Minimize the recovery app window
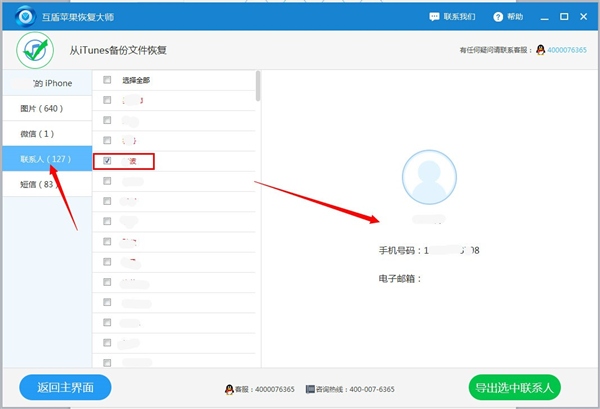600x409 pixels. point(545,17)
